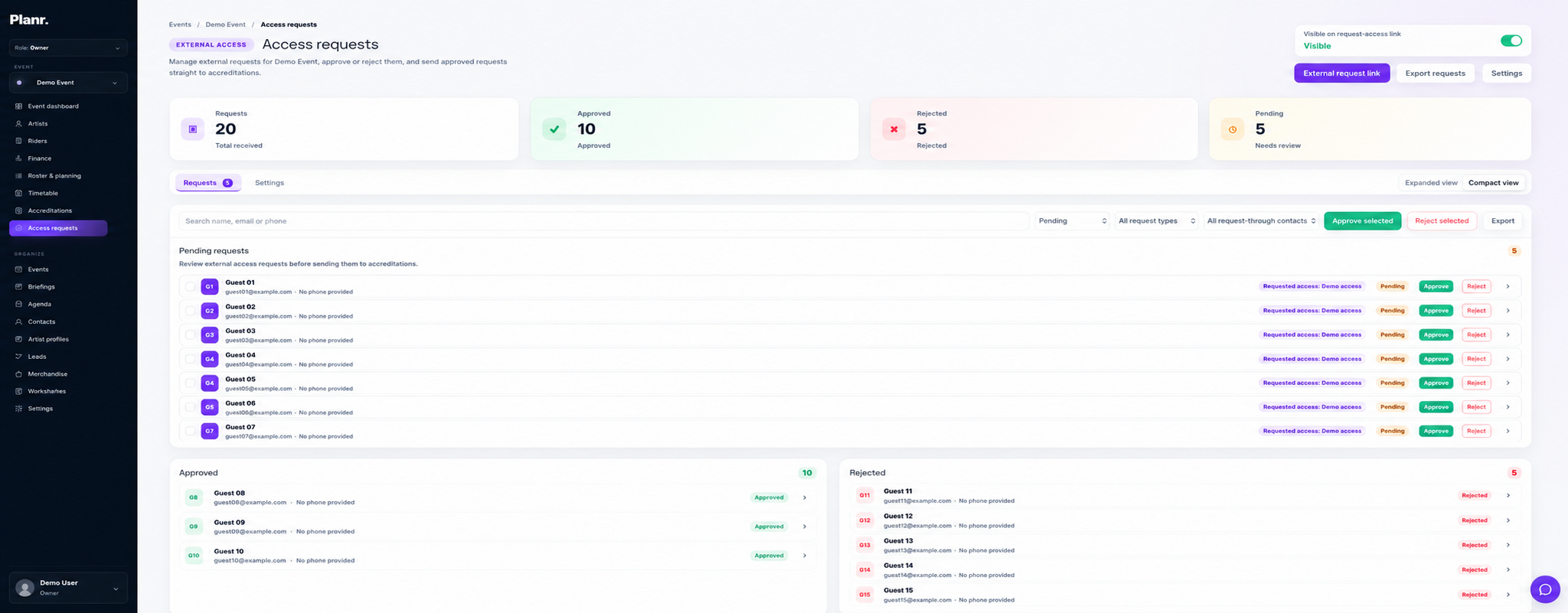
Task: Click the Pending clock icon
Action: click(x=1233, y=129)
